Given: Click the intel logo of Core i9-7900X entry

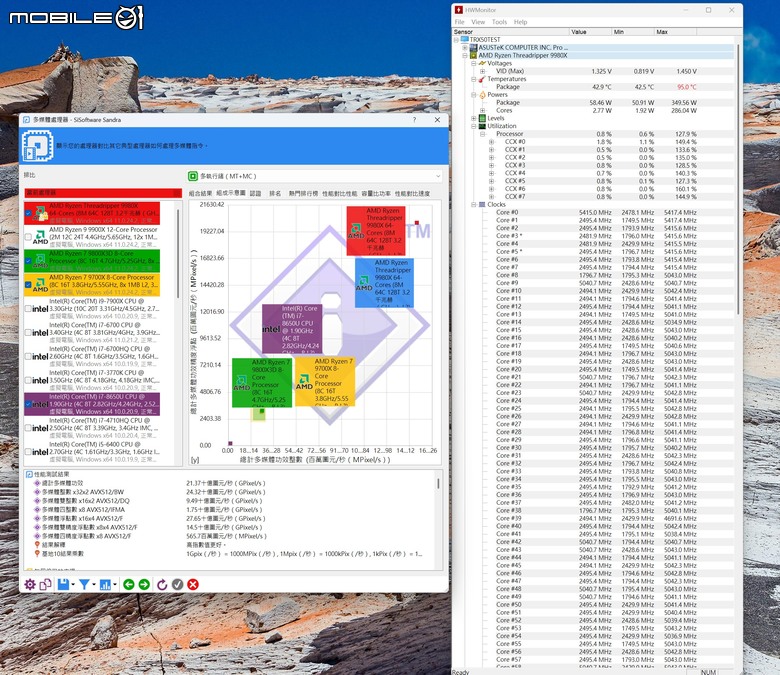Looking at the screenshot, I should point(40,309).
